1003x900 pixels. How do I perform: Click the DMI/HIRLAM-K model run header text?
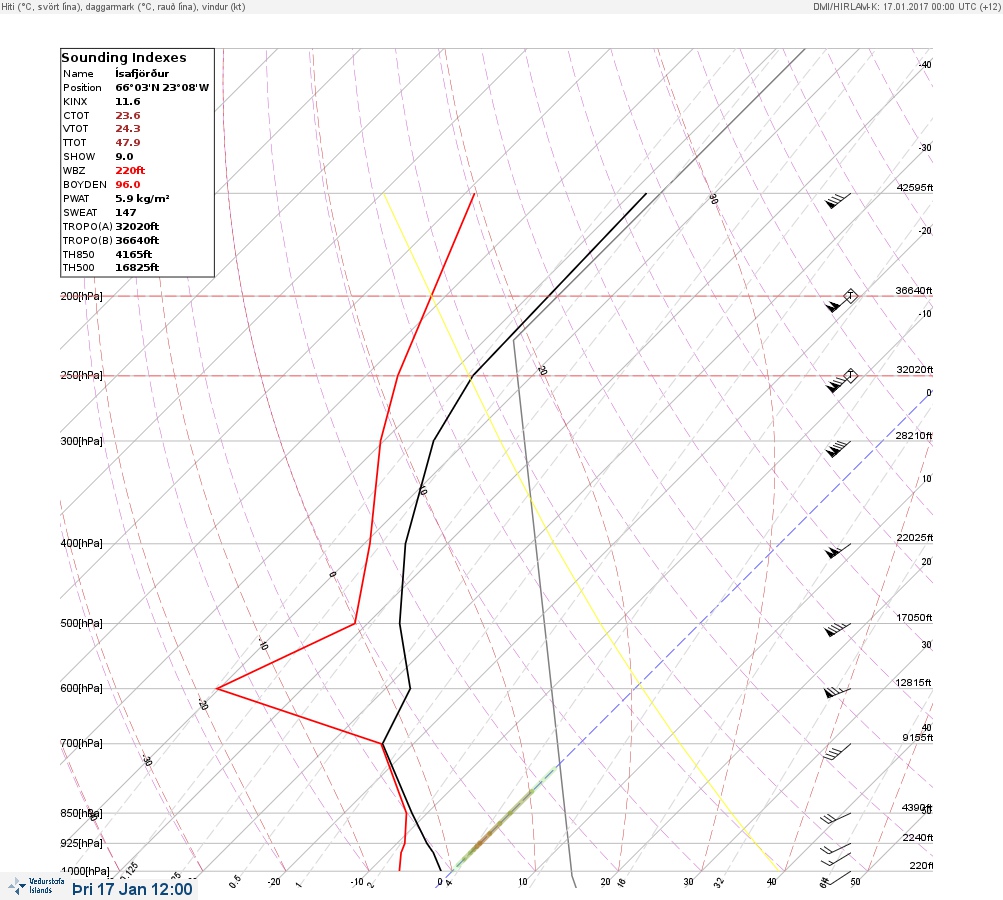(x=906, y=6)
